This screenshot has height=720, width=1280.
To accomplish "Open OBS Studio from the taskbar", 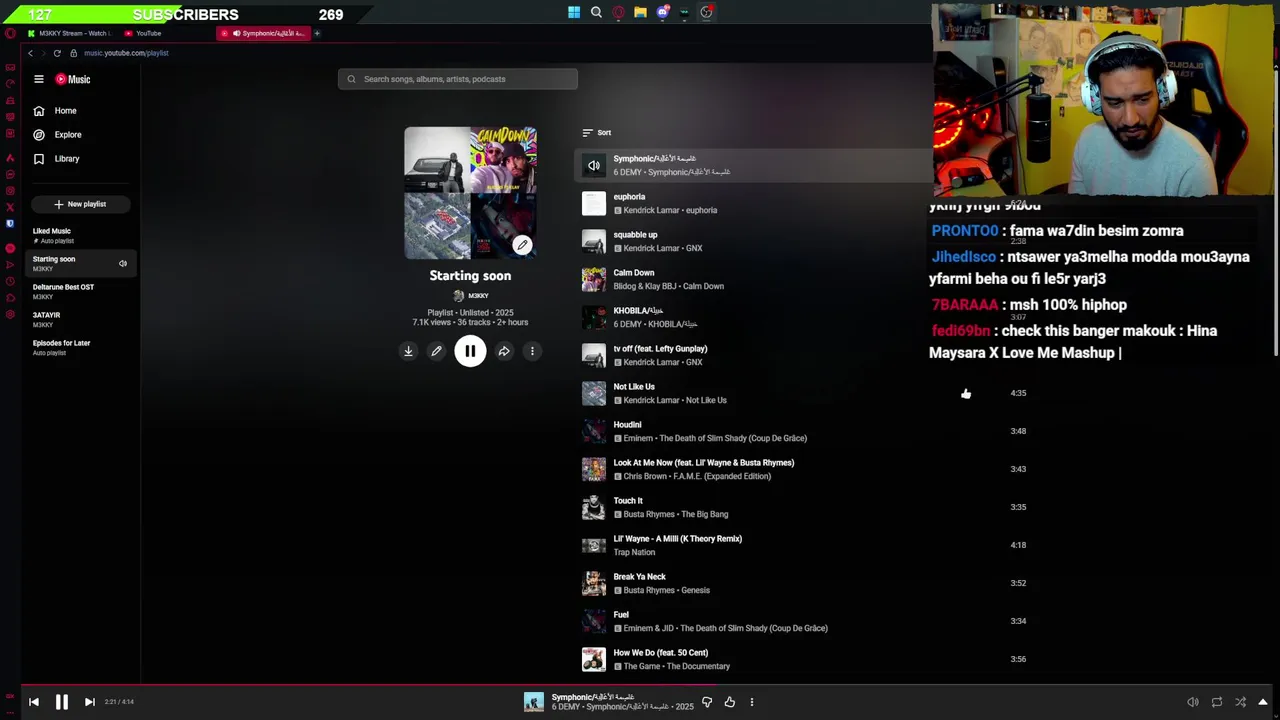I will click(x=706, y=13).
